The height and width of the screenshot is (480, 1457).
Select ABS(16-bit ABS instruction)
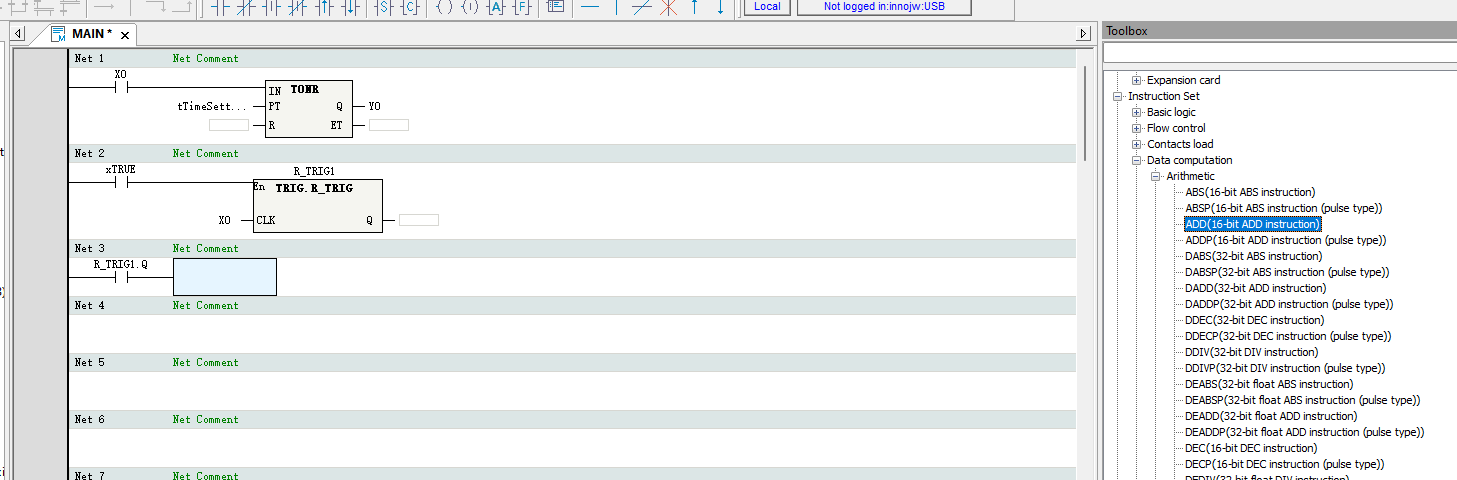[1250, 192]
